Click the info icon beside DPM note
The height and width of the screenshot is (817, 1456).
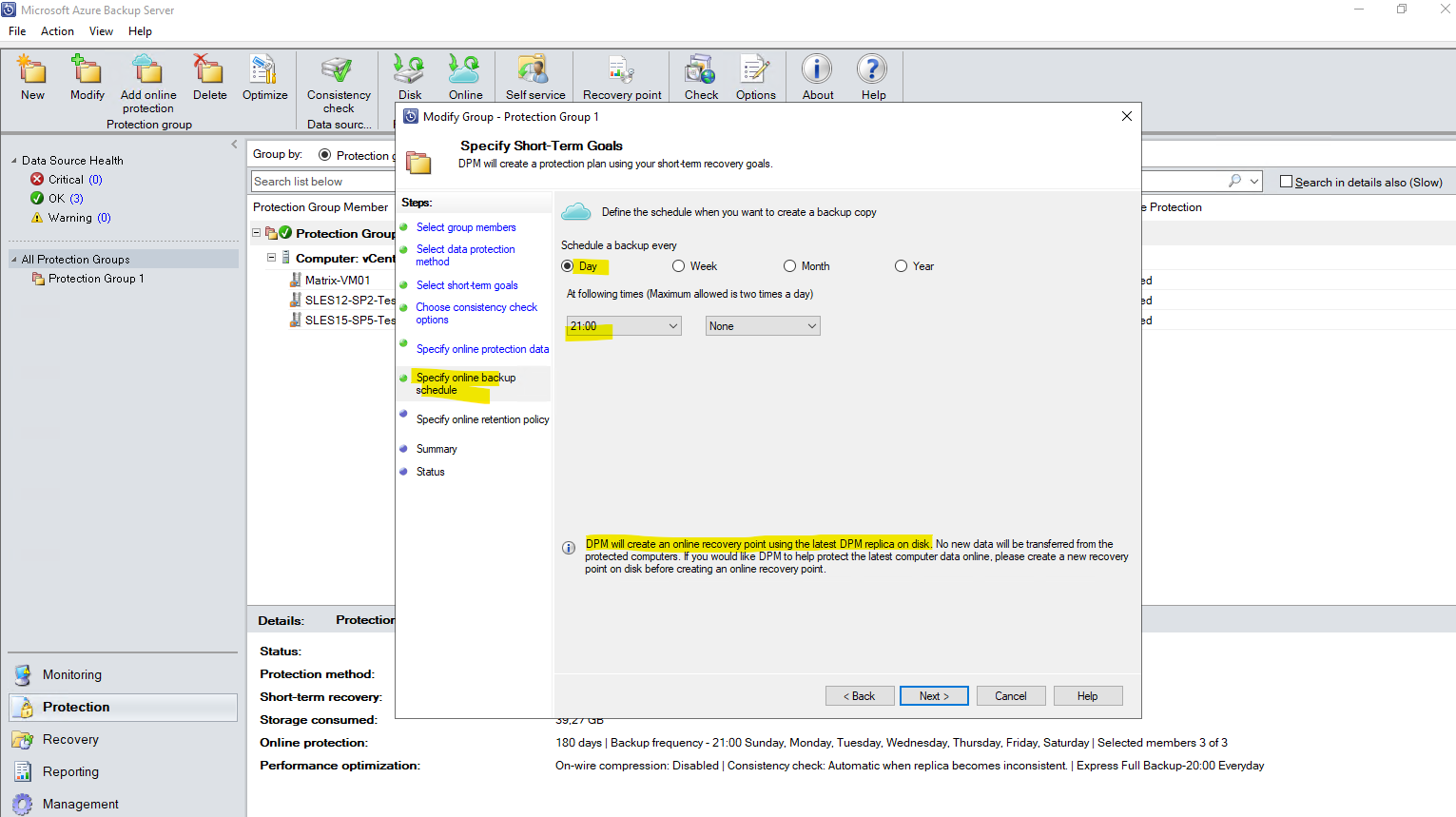point(569,548)
